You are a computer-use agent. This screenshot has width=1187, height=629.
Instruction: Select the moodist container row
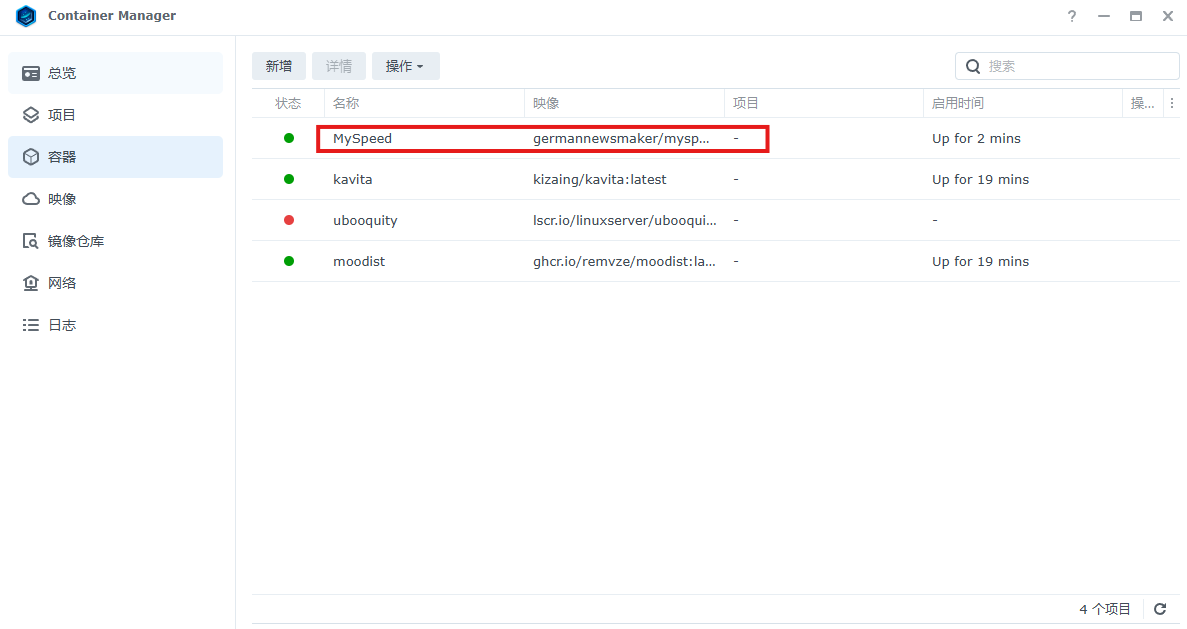coord(358,262)
